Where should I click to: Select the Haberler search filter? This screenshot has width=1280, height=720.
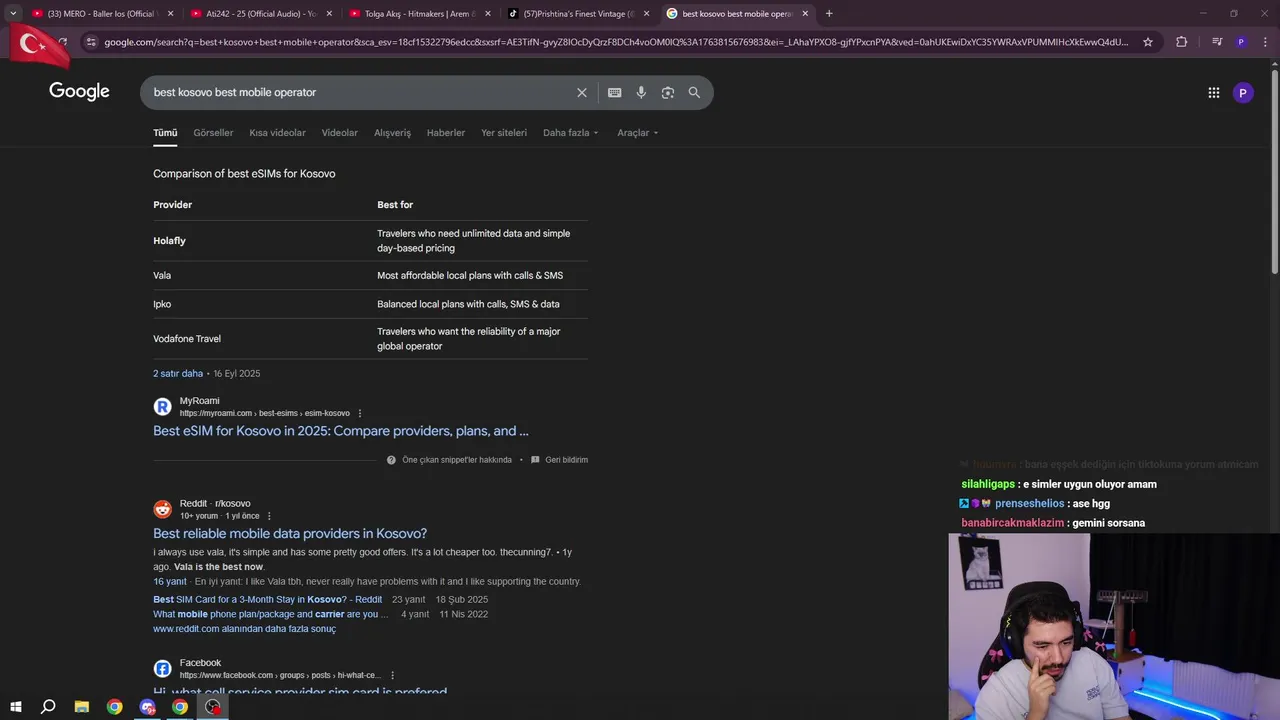pos(446,133)
